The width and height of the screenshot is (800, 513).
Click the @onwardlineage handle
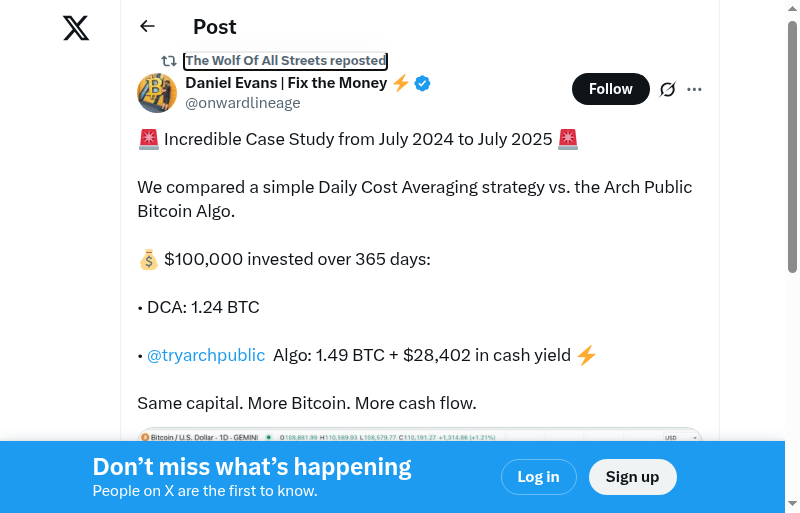click(x=243, y=103)
